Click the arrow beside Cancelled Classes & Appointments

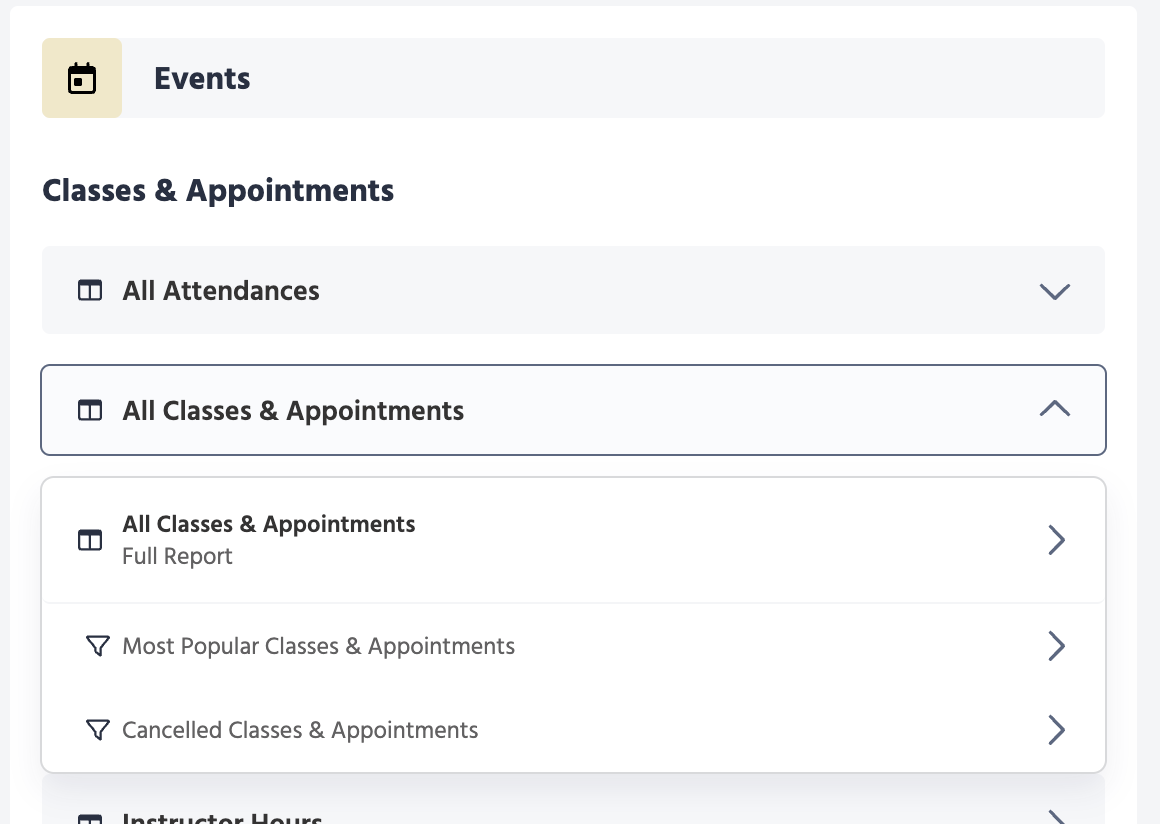pos(1056,730)
